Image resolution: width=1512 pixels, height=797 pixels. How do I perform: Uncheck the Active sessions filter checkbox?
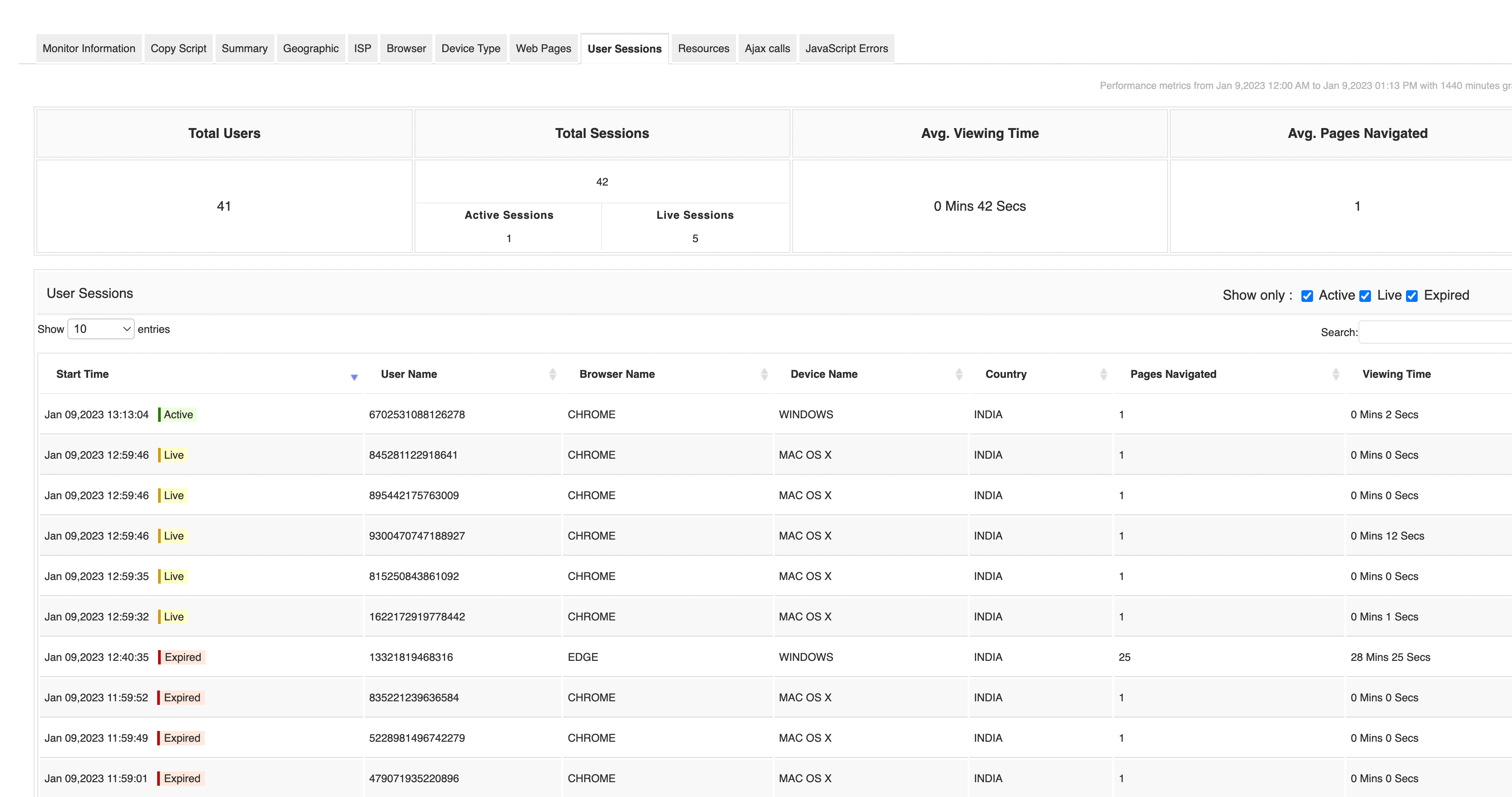click(x=1307, y=296)
